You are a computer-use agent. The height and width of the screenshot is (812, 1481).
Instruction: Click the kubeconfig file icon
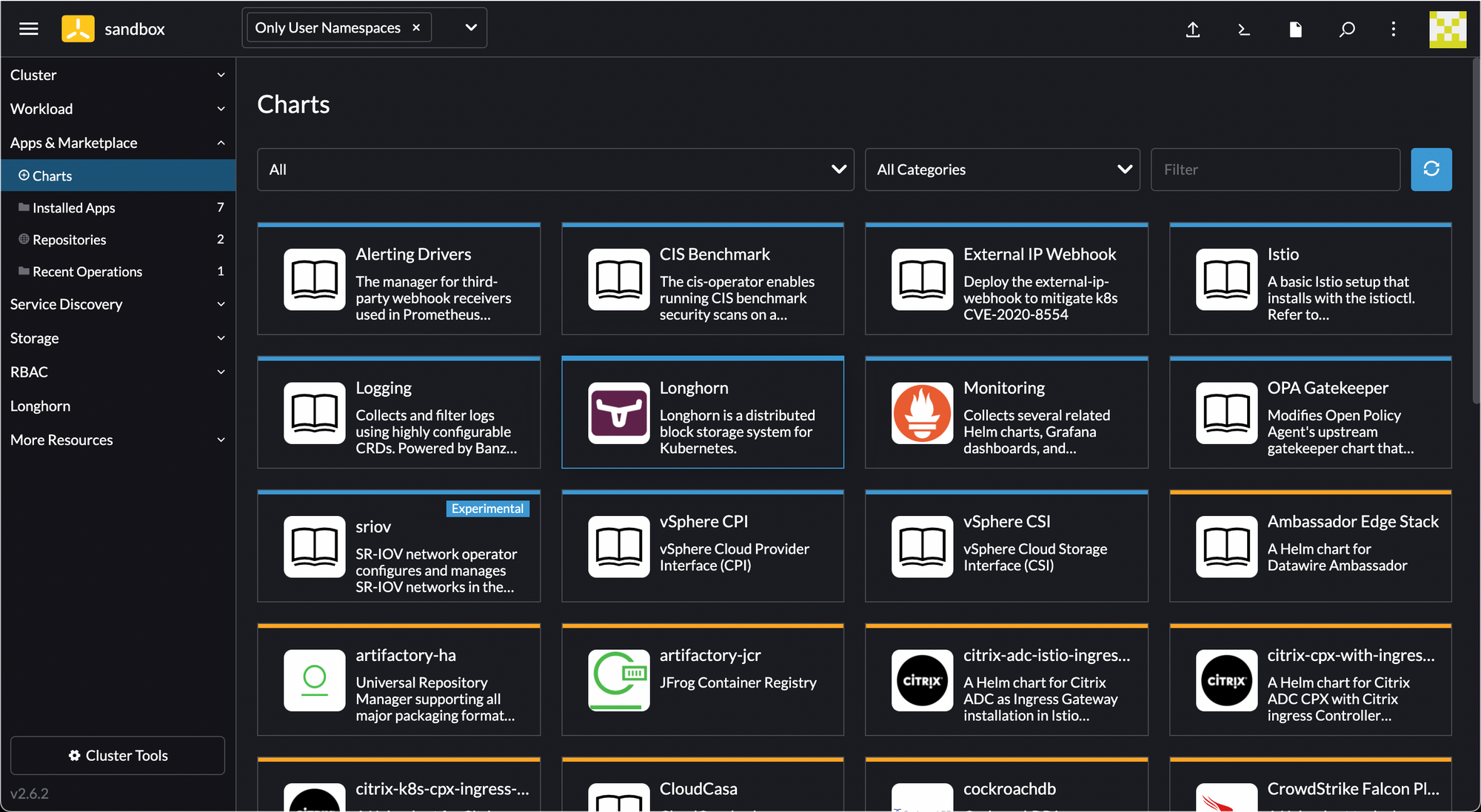1295,30
